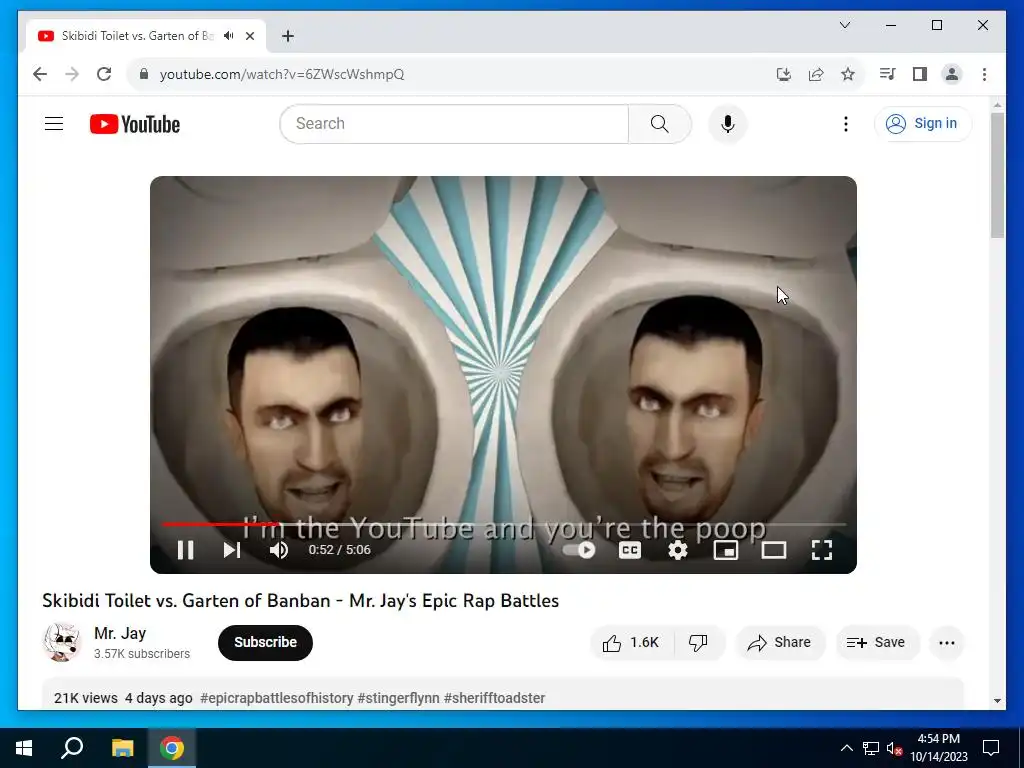
Task: View site information lock icon
Action: [144, 74]
